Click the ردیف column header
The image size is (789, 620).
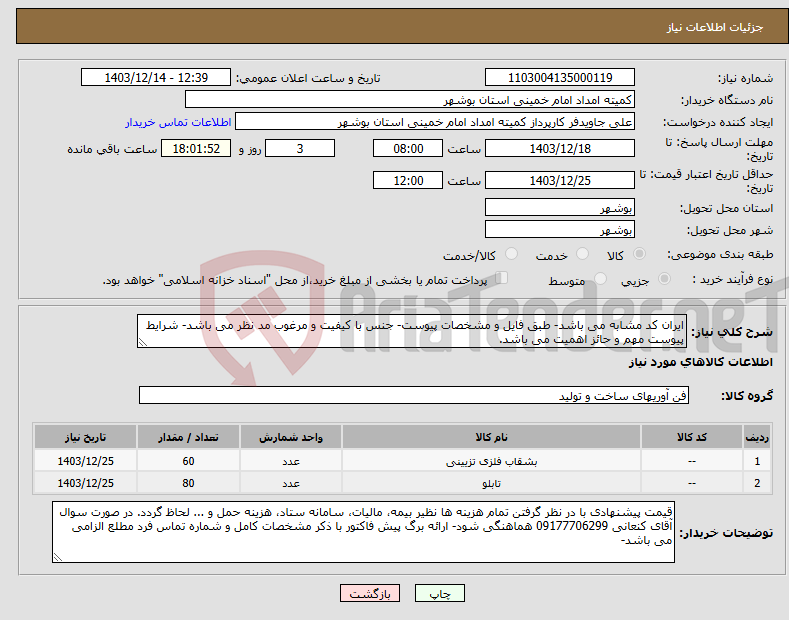(757, 437)
